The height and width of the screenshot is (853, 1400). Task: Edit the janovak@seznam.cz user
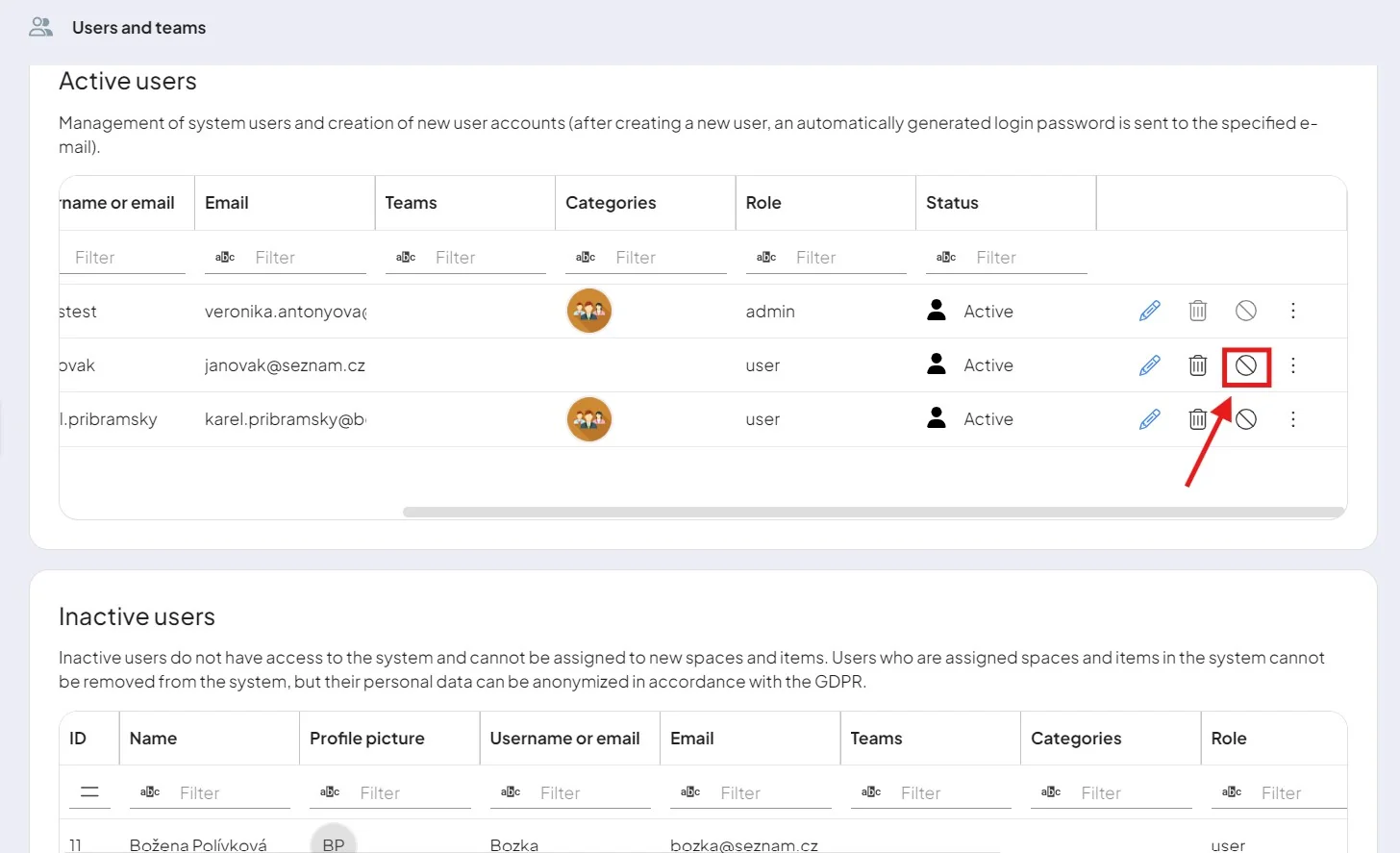click(x=1149, y=365)
